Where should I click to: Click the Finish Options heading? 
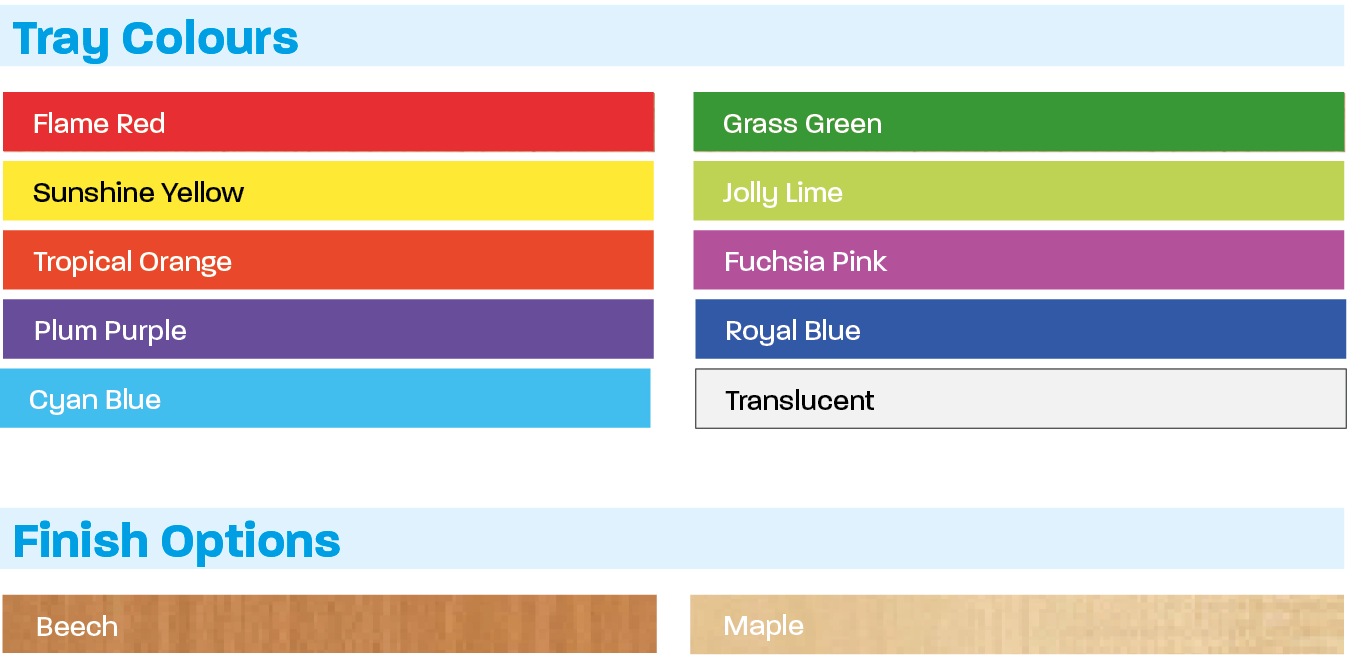tap(177, 541)
